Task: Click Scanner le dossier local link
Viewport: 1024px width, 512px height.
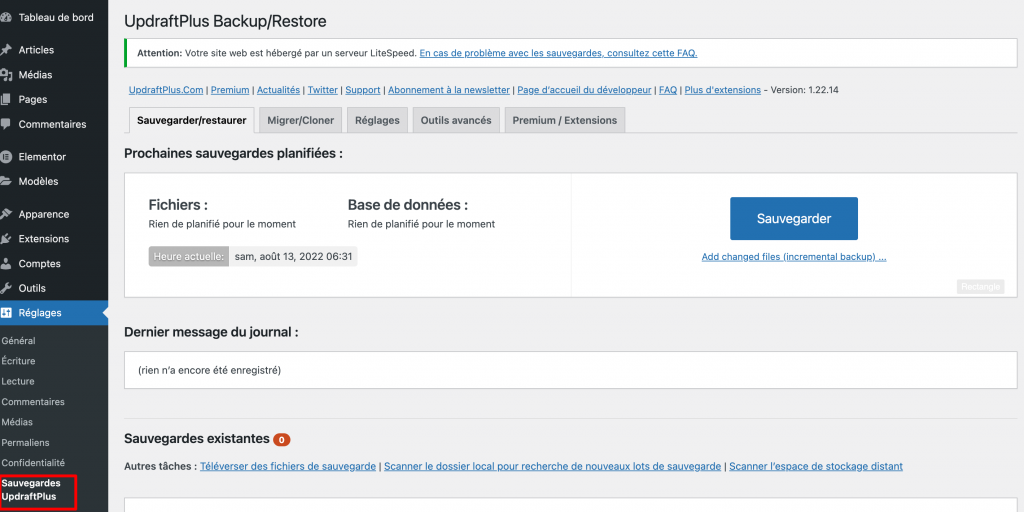Action: coord(552,466)
